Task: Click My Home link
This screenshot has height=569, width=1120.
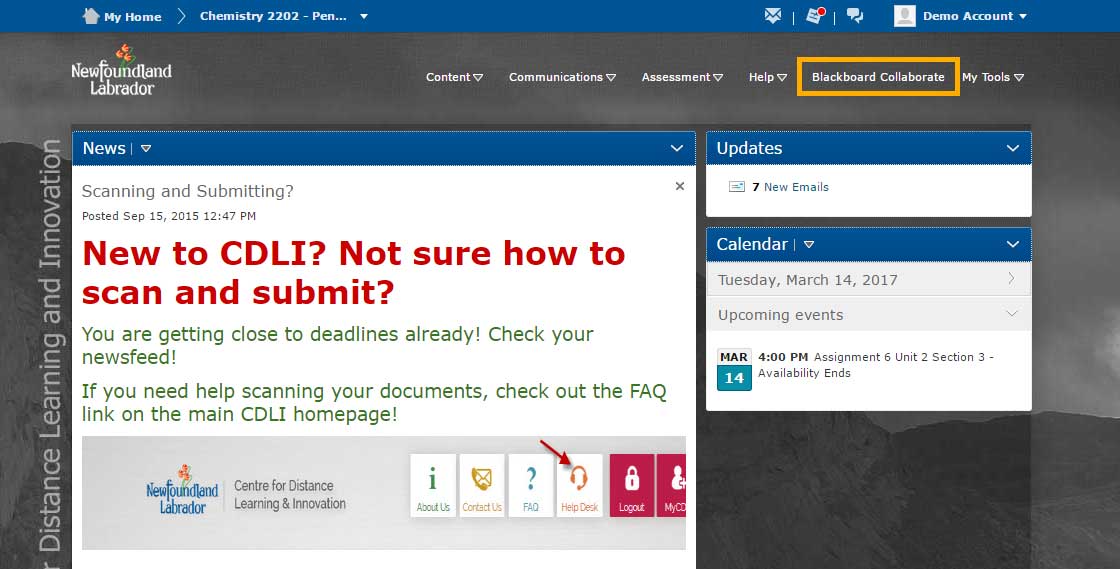Action: click(x=133, y=16)
